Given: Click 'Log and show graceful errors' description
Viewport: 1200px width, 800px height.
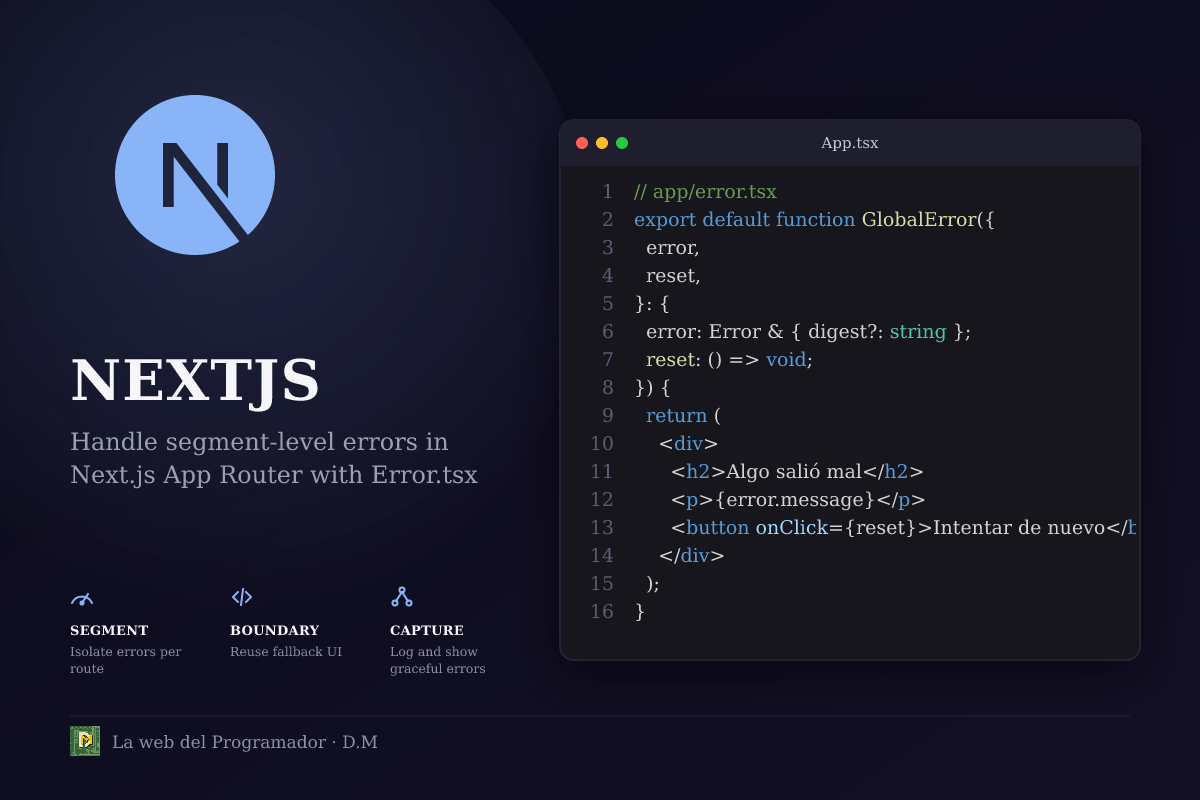Looking at the screenshot, I should pyautogui.click(x=438, y=660).
